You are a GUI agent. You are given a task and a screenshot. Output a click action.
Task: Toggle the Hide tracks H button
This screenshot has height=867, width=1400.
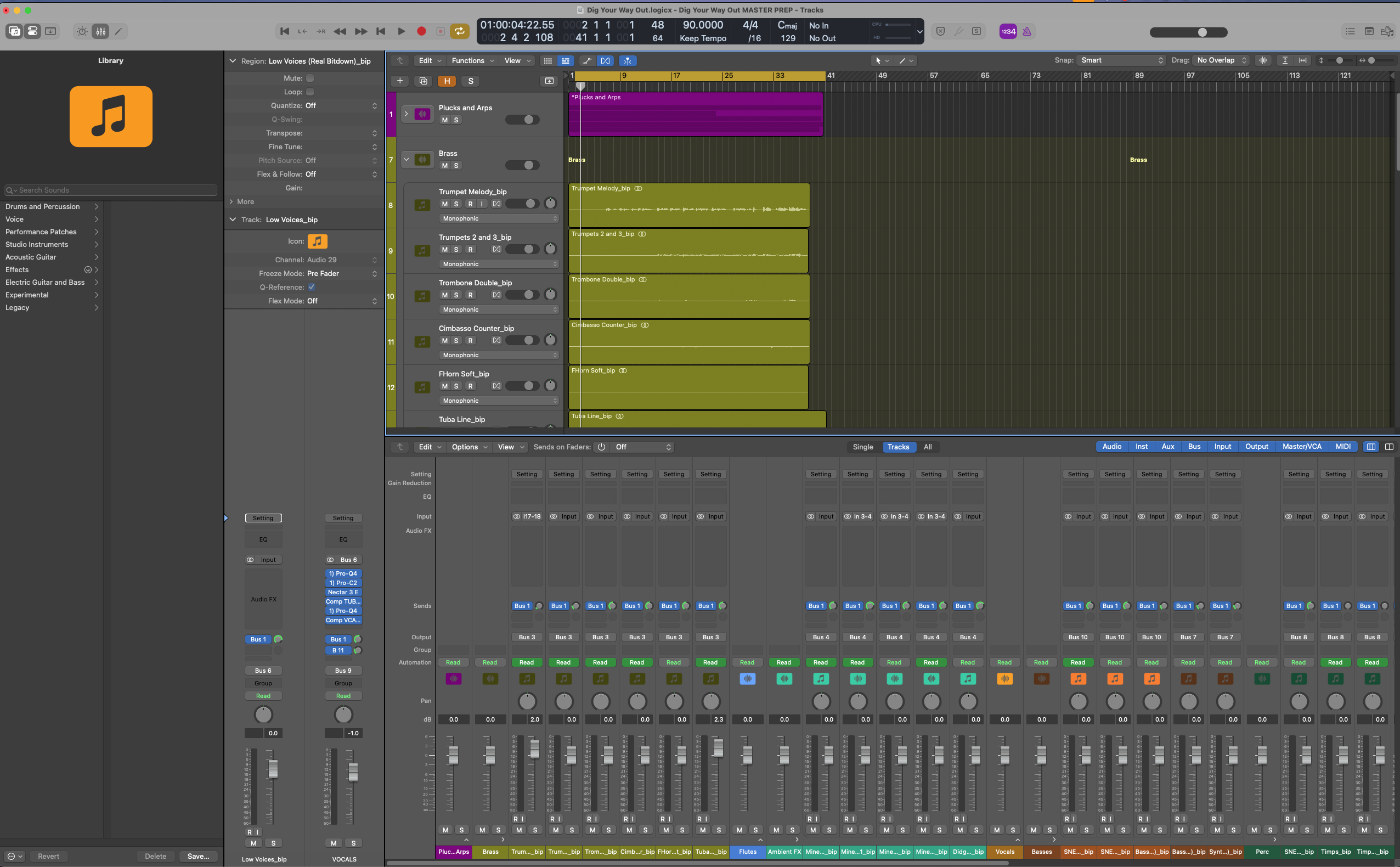coord(447,81)
